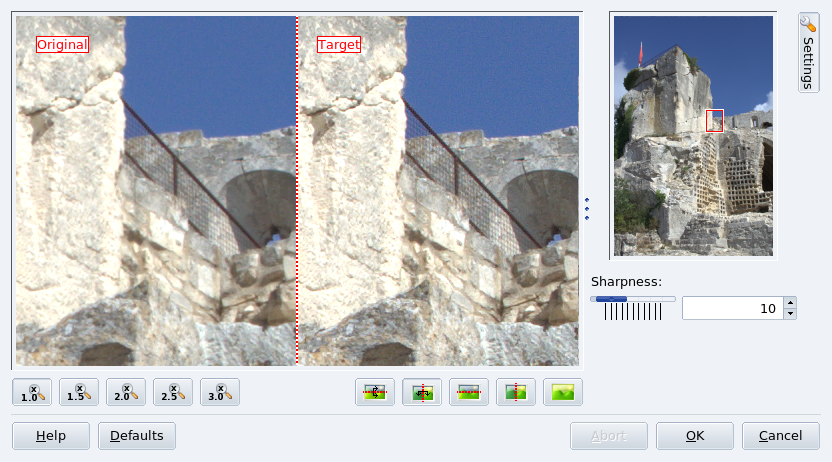Switch zoom level to 2.5x
The width and height of the screenshot is (832, 462).
pos(173,392)
